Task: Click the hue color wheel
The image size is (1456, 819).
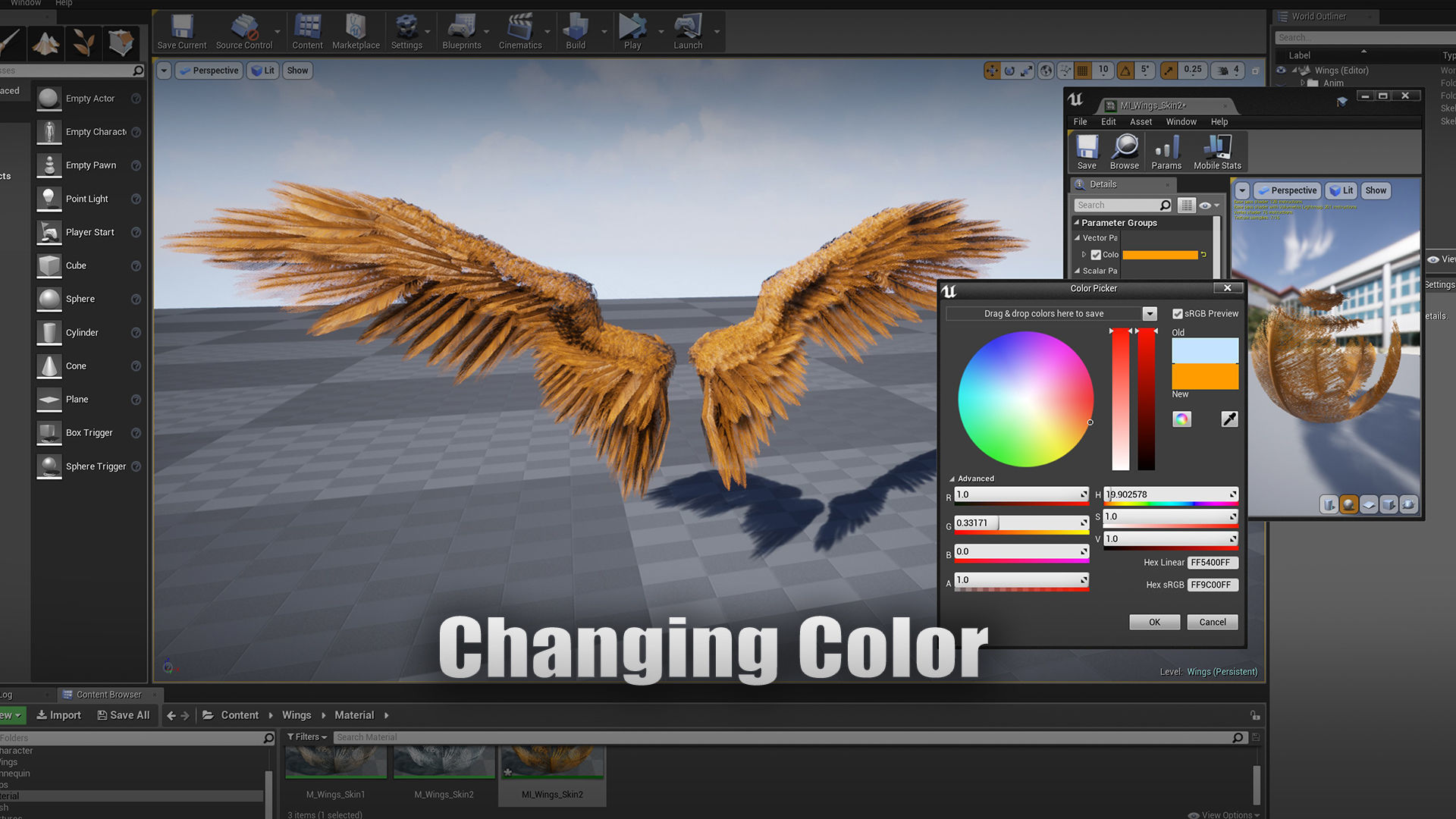Action: [1025, 399]
